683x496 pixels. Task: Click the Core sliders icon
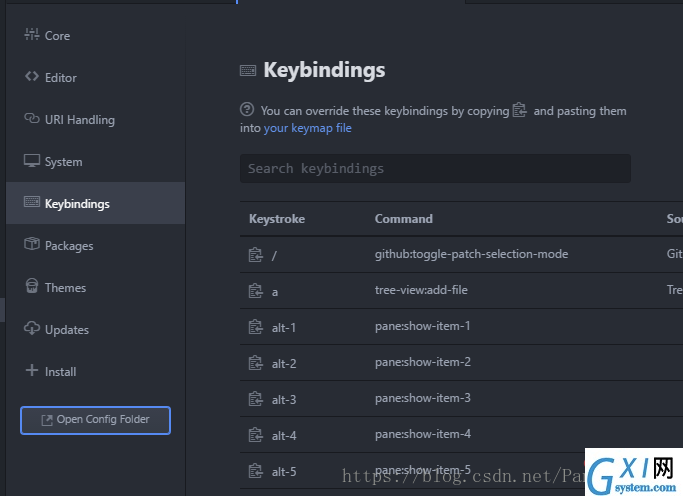click(32, 34)
